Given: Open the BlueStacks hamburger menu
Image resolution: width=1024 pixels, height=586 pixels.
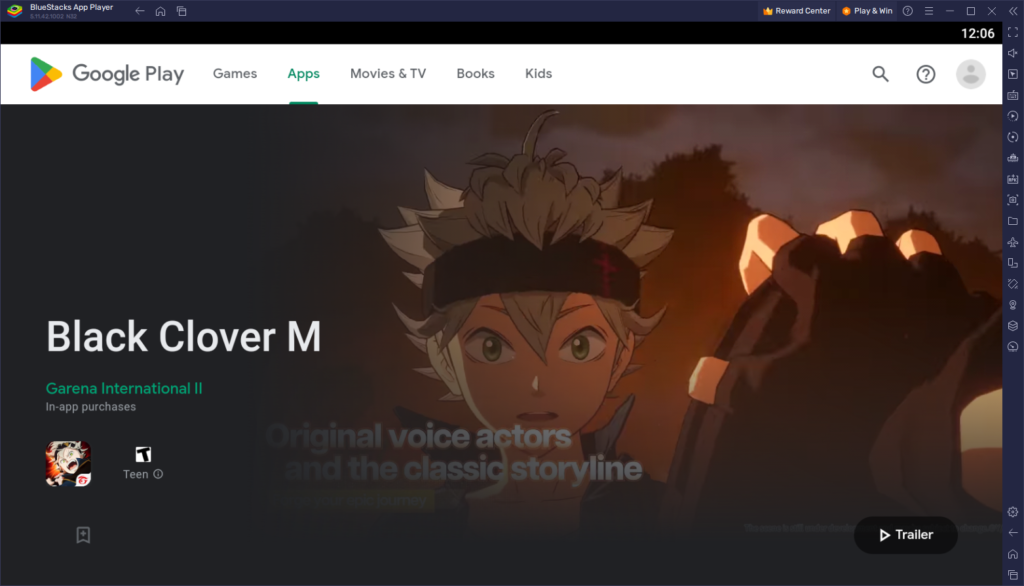Looking at the screenshot, I should tap(929, 11).
